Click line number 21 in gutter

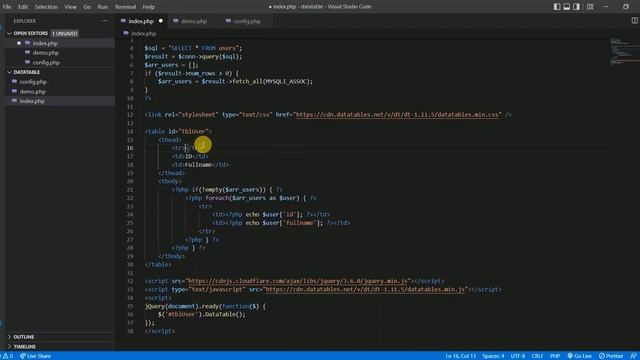[130, 190]
